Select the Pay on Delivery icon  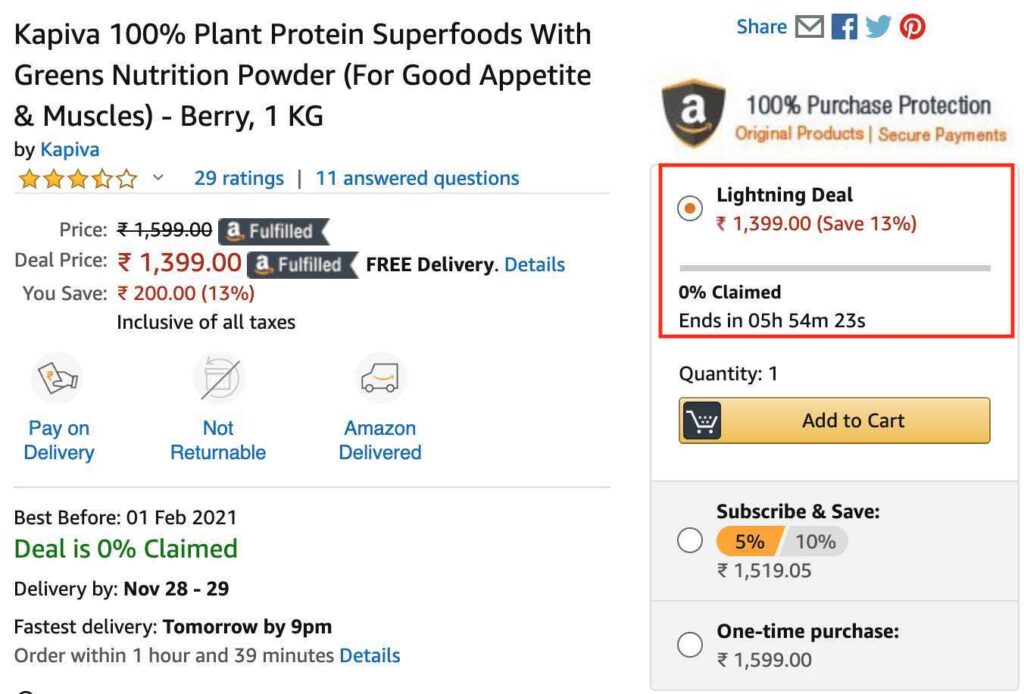coord(58,378)
